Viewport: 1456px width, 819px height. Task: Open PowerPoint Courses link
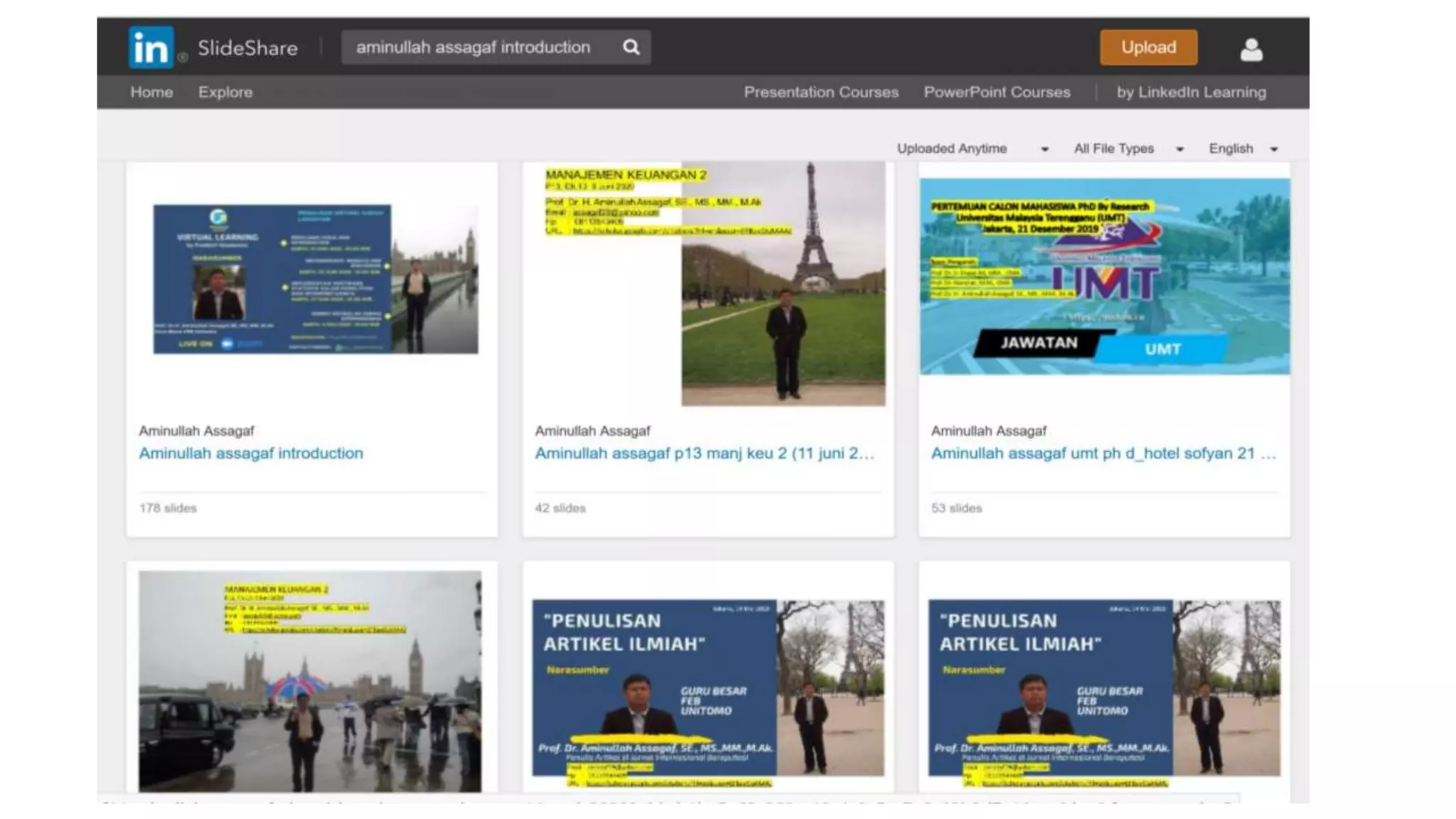pos(997,92)
